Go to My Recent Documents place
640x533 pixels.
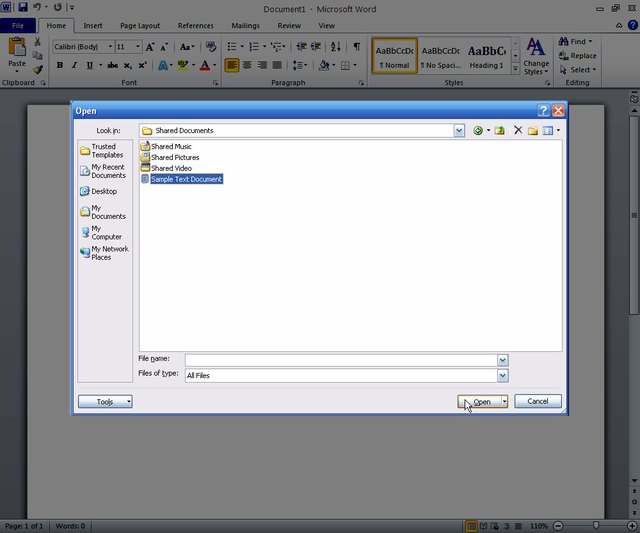(103, 171)
